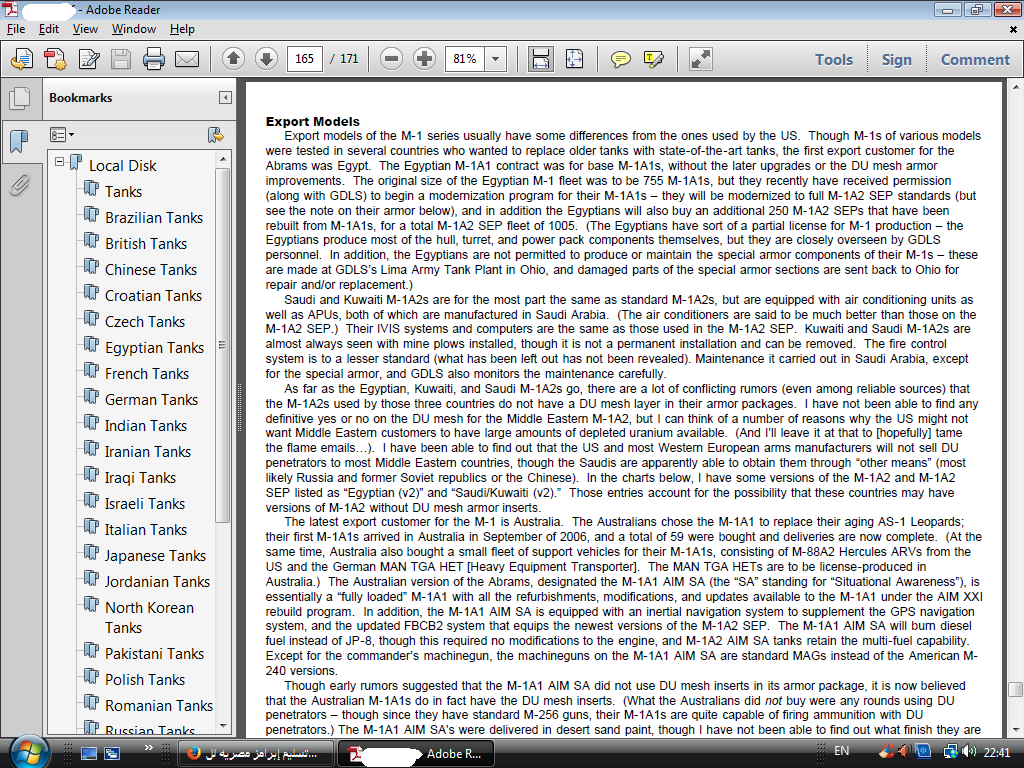Open the Tanks bookmark

point(123,191)
